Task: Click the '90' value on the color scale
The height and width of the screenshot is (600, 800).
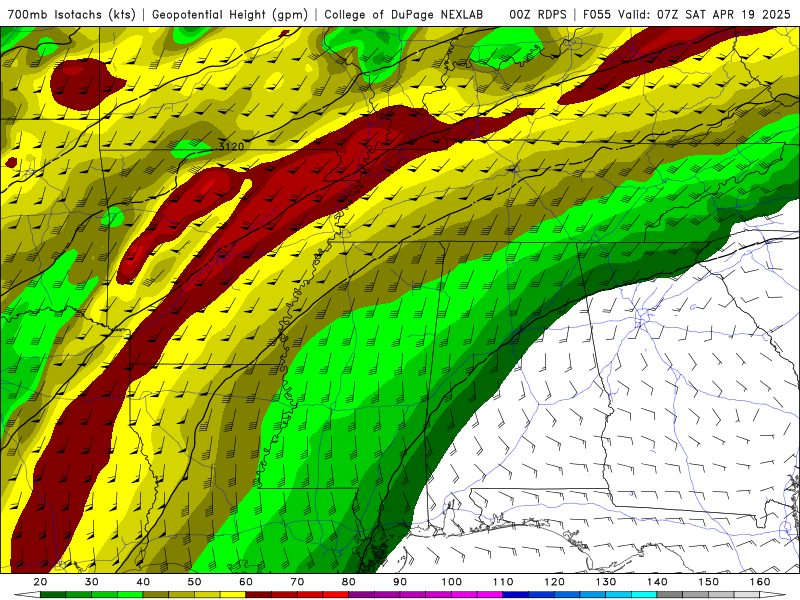Action: (400, 582)
